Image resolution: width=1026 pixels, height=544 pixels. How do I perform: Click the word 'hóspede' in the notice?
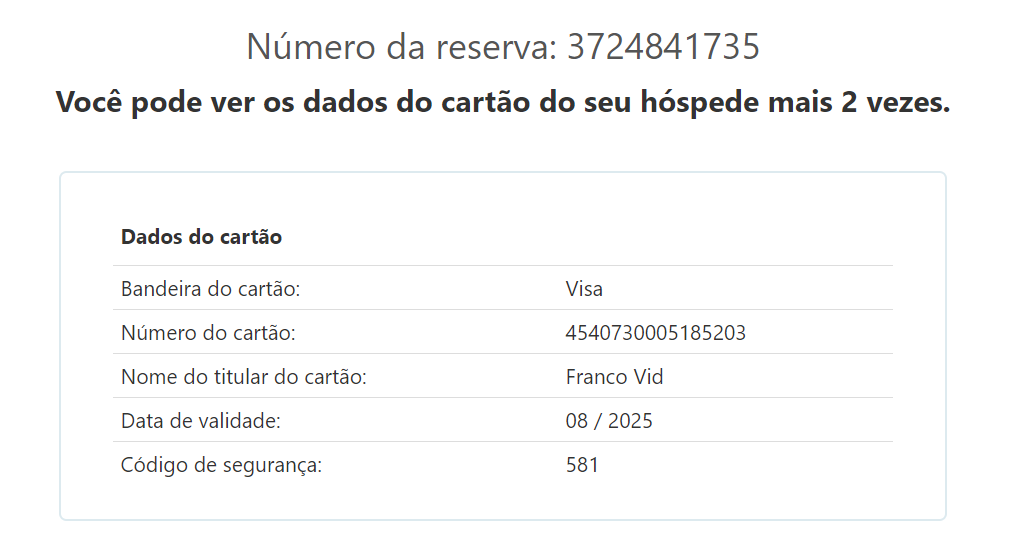[699, 102]
